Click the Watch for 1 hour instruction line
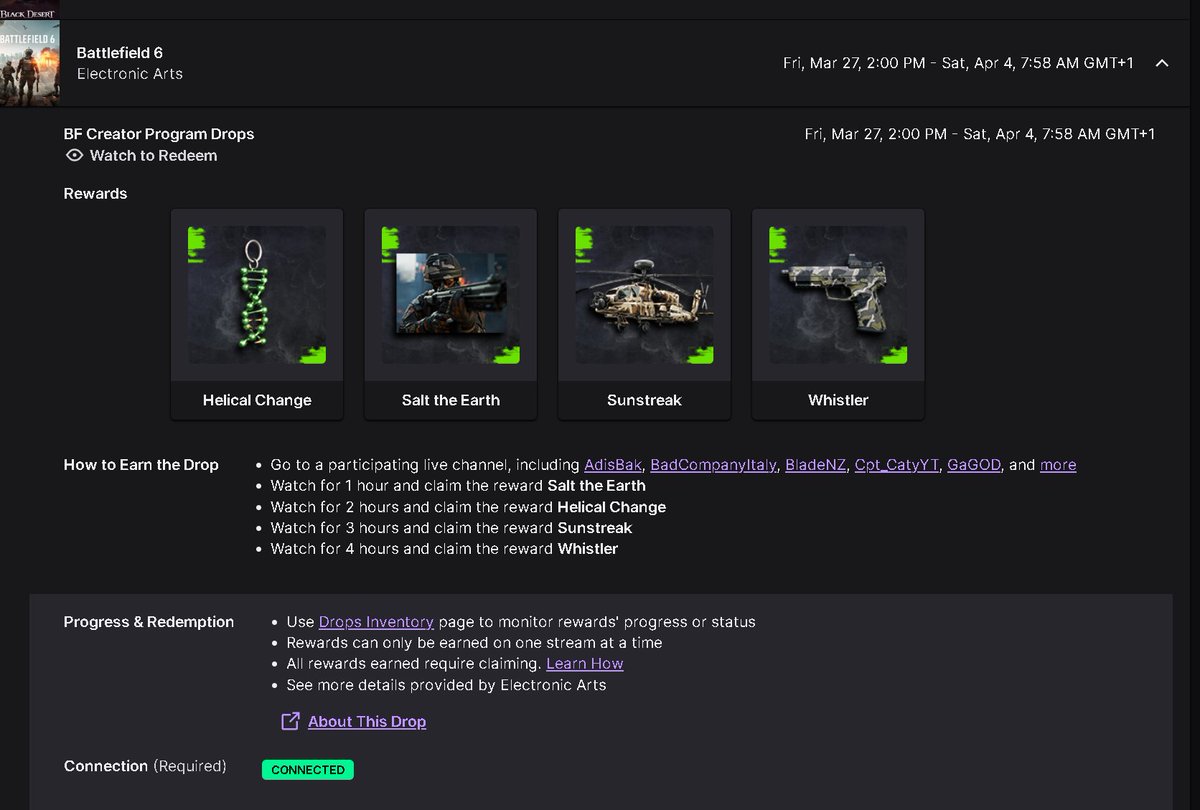1200x810 pixels. [458, 486]
